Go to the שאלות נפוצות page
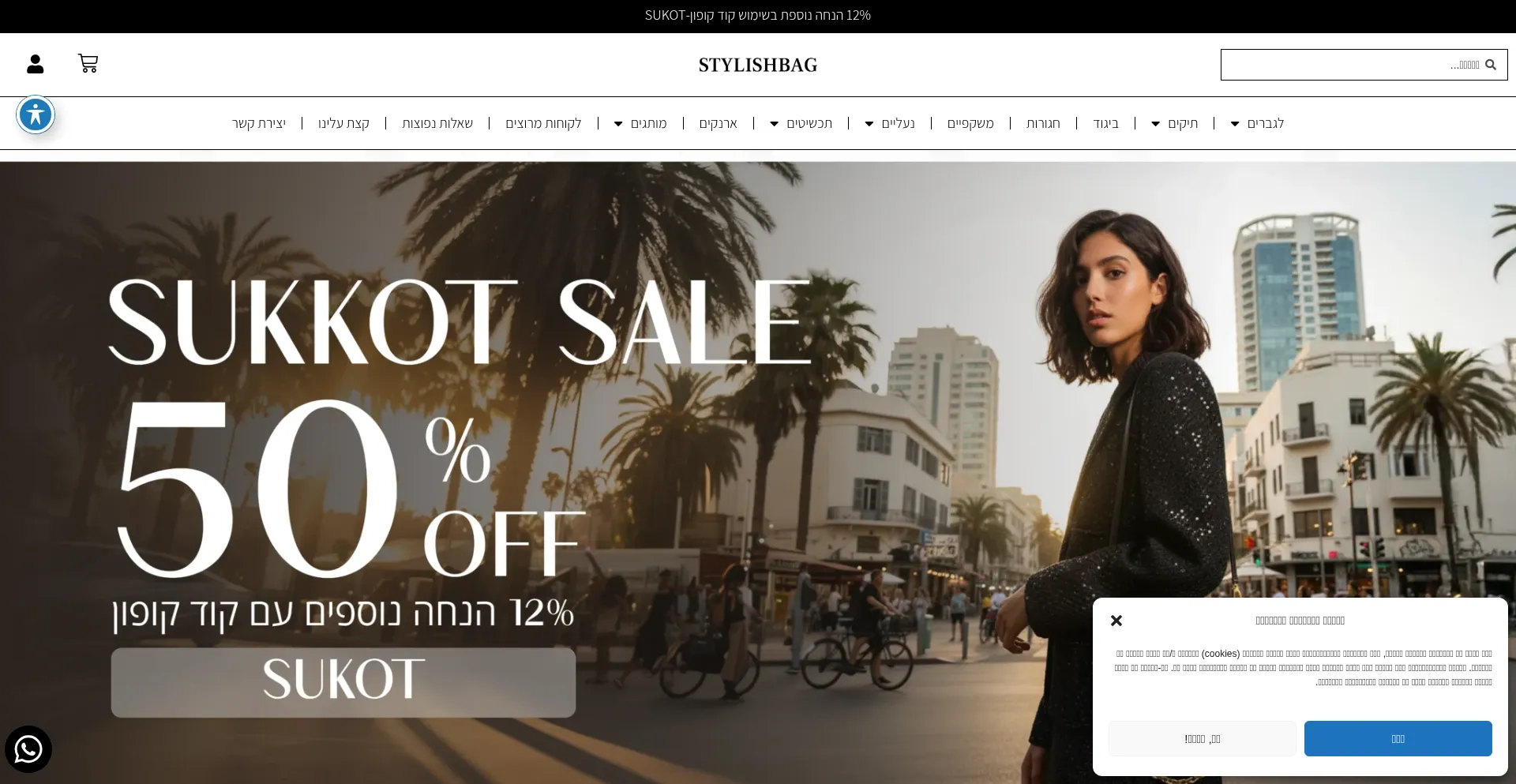This screenshot has width=1516, height=784. (437, 123)
